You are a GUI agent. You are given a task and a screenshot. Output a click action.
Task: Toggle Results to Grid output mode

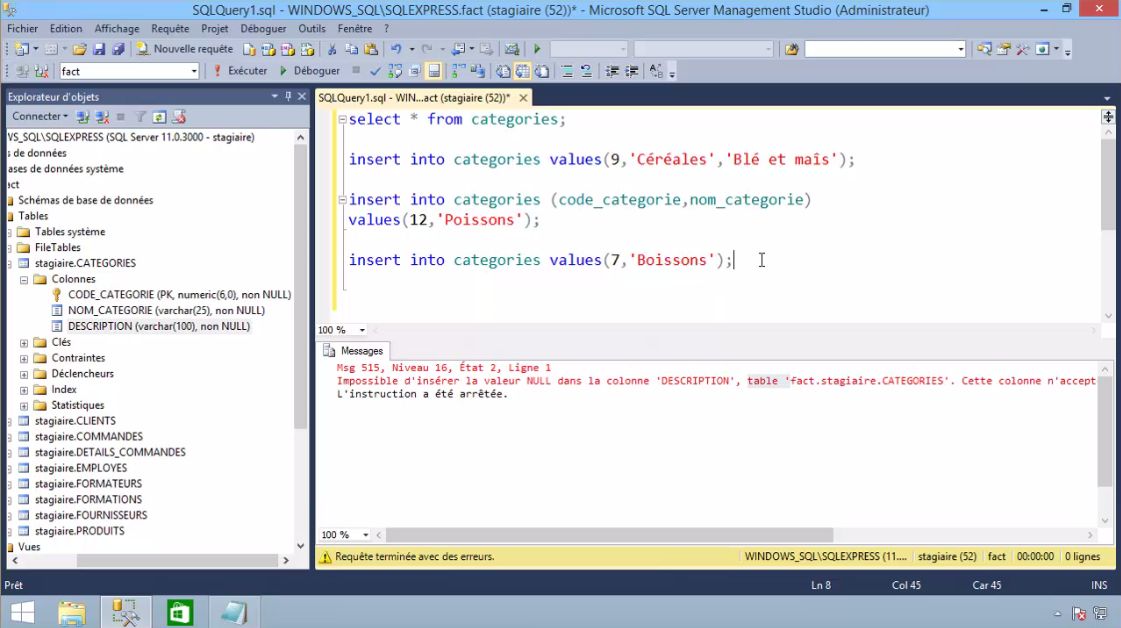523,71
